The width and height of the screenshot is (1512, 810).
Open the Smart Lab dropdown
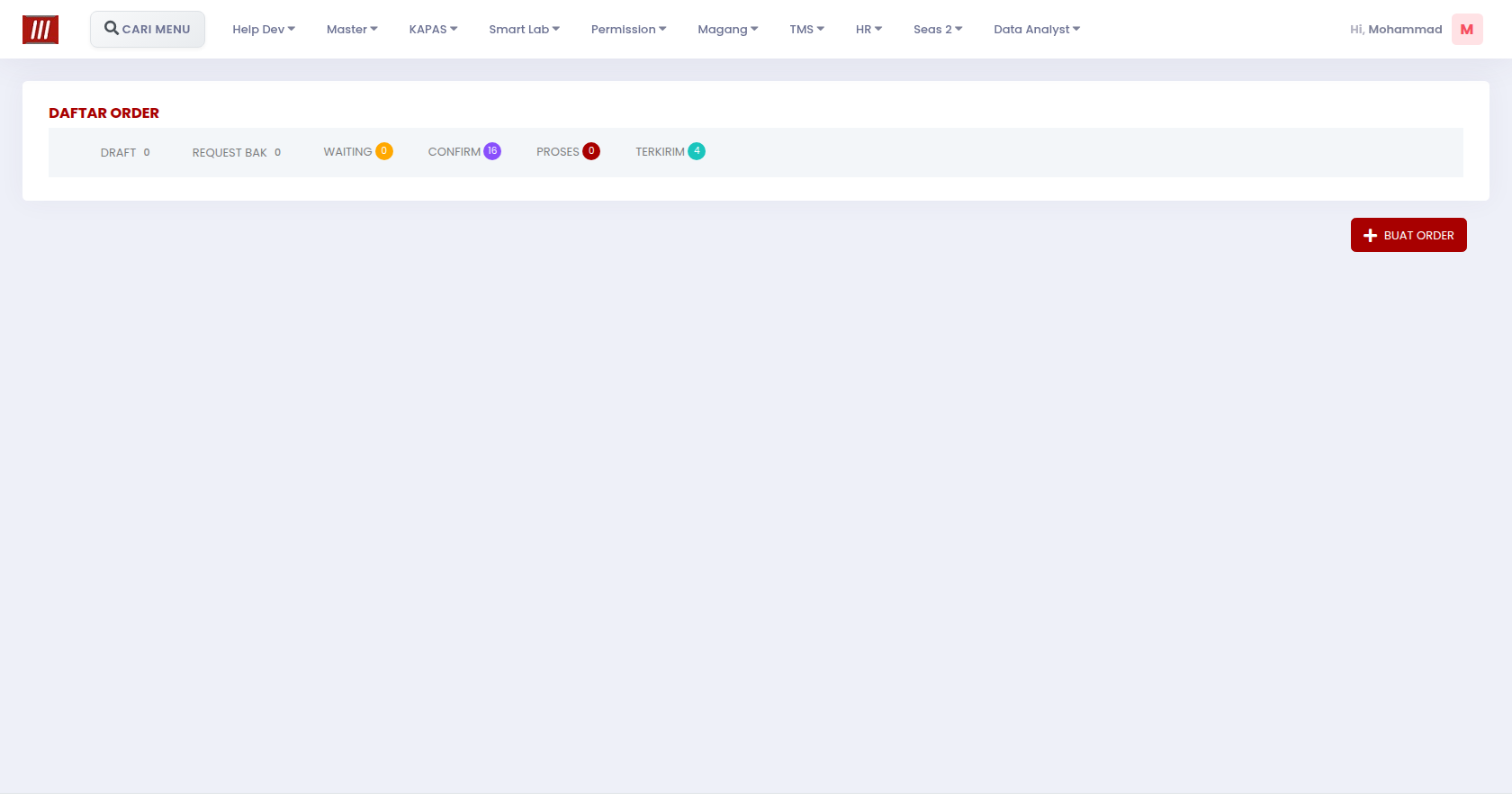coord(524,30)
